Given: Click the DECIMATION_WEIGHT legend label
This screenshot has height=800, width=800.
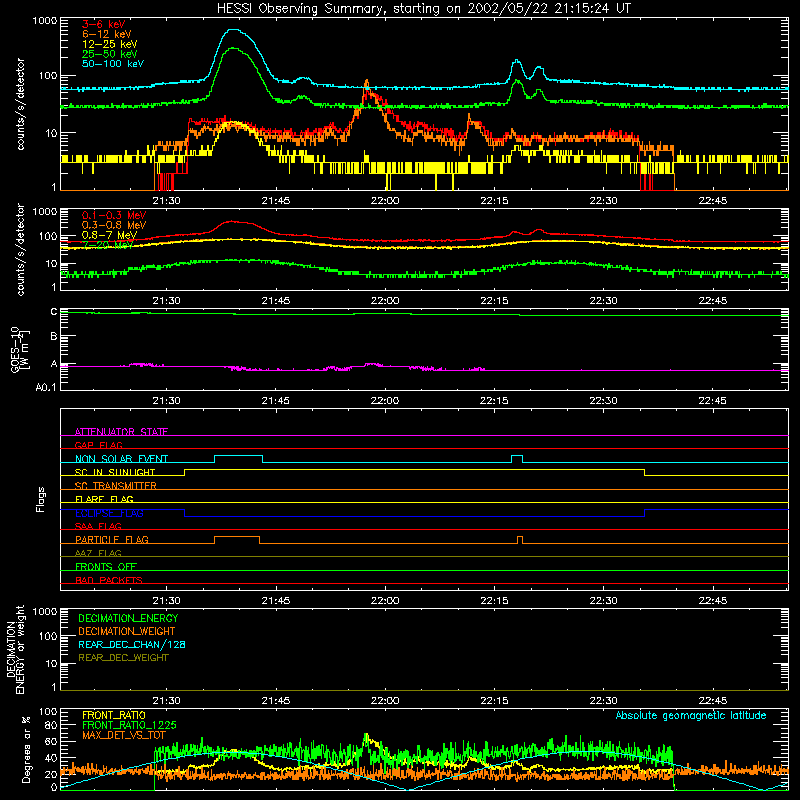Looking at the screenshot, I should 127,632.
